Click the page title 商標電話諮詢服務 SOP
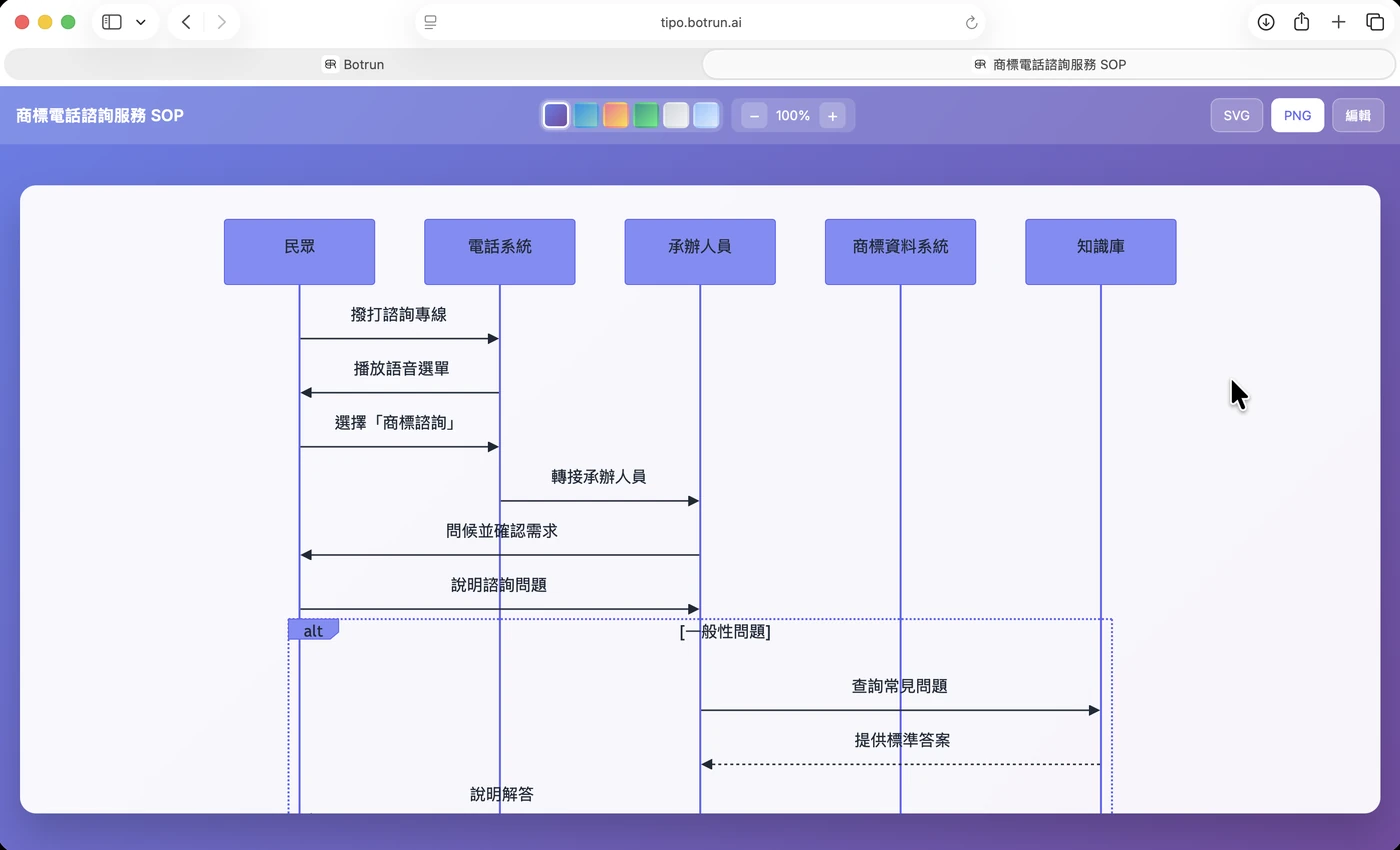This screenshot has width=1400, height=850. pos(100,115)
